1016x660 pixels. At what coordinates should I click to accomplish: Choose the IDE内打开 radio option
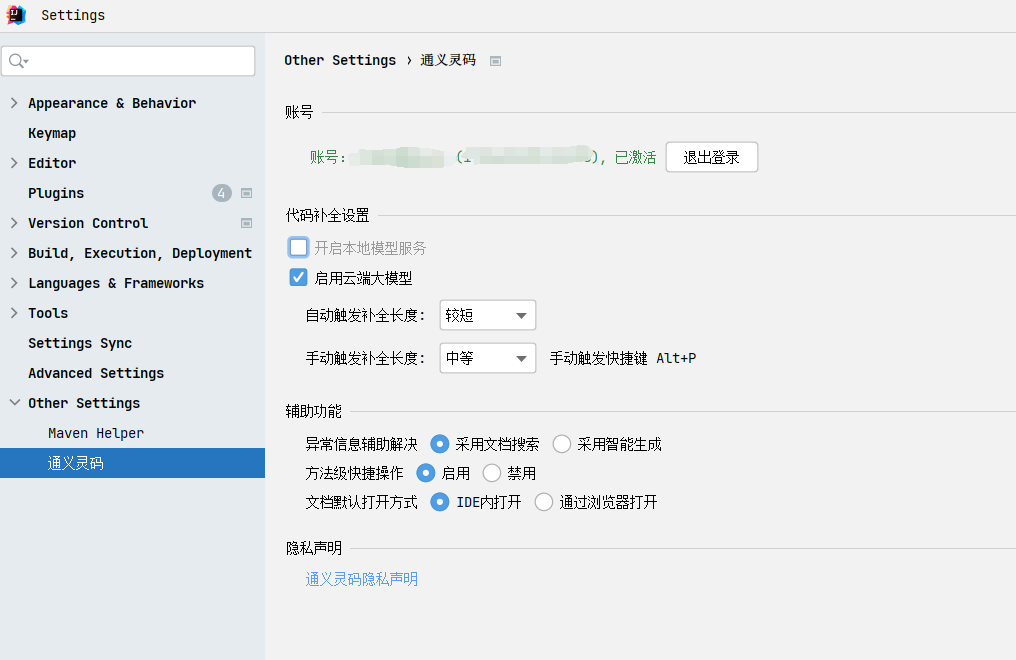pyautogui.click(x=440, y=502)
